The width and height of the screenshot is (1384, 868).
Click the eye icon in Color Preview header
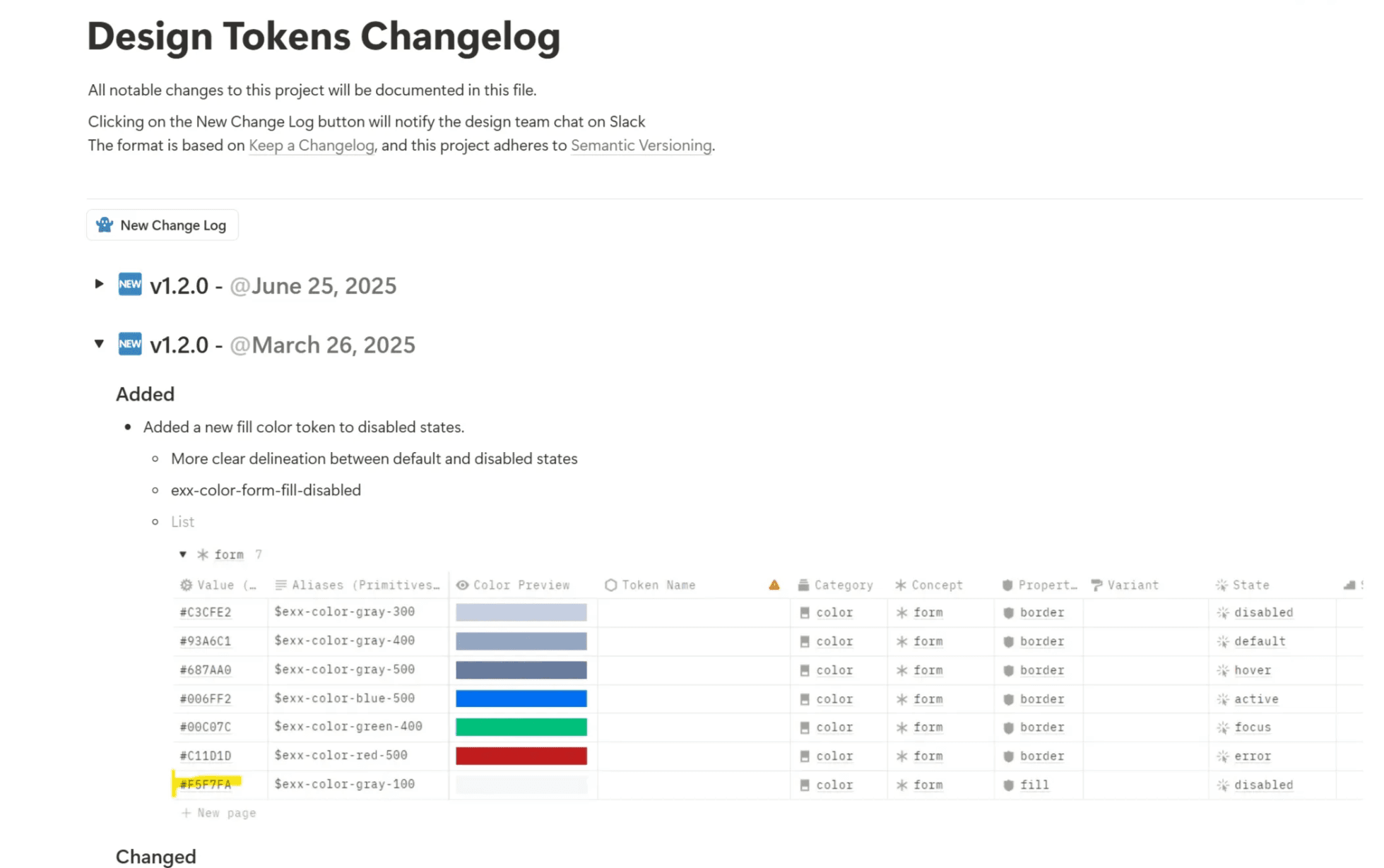click(462, 585)
